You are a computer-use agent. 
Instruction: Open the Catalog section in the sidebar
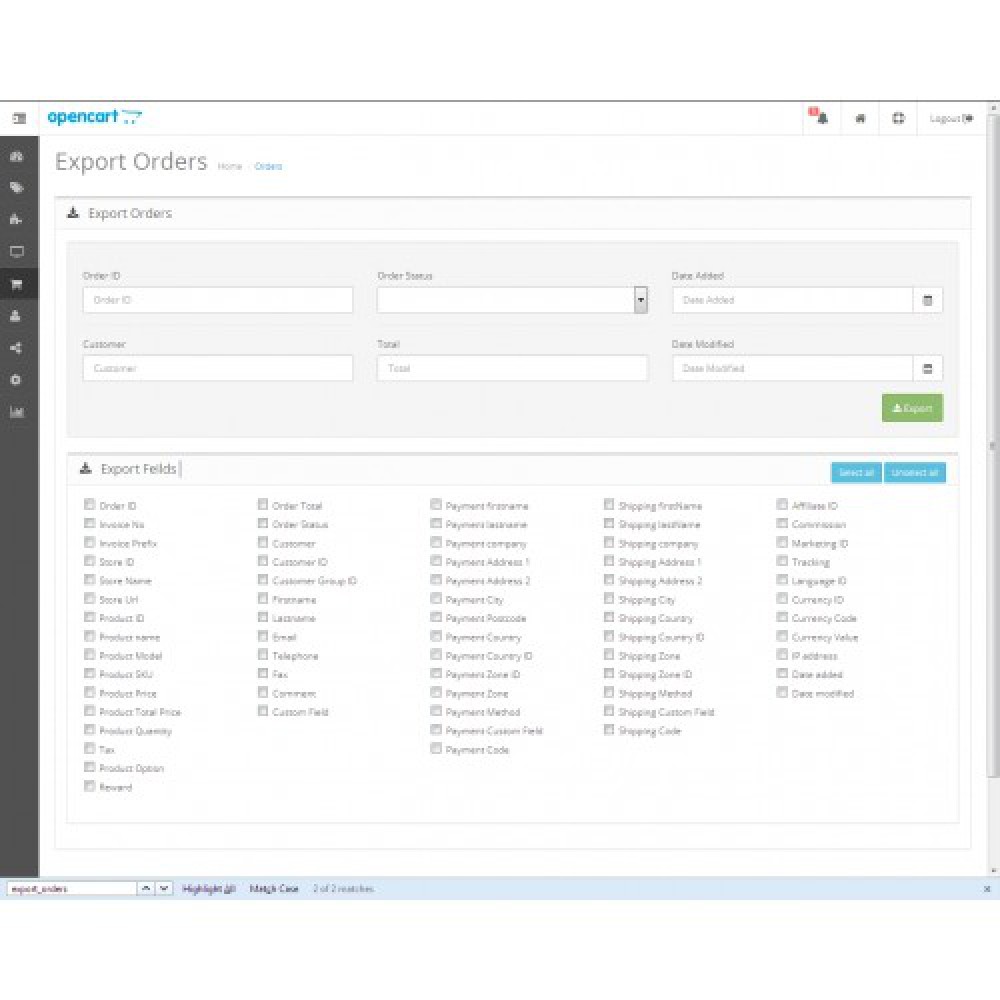tap(17, 187)
